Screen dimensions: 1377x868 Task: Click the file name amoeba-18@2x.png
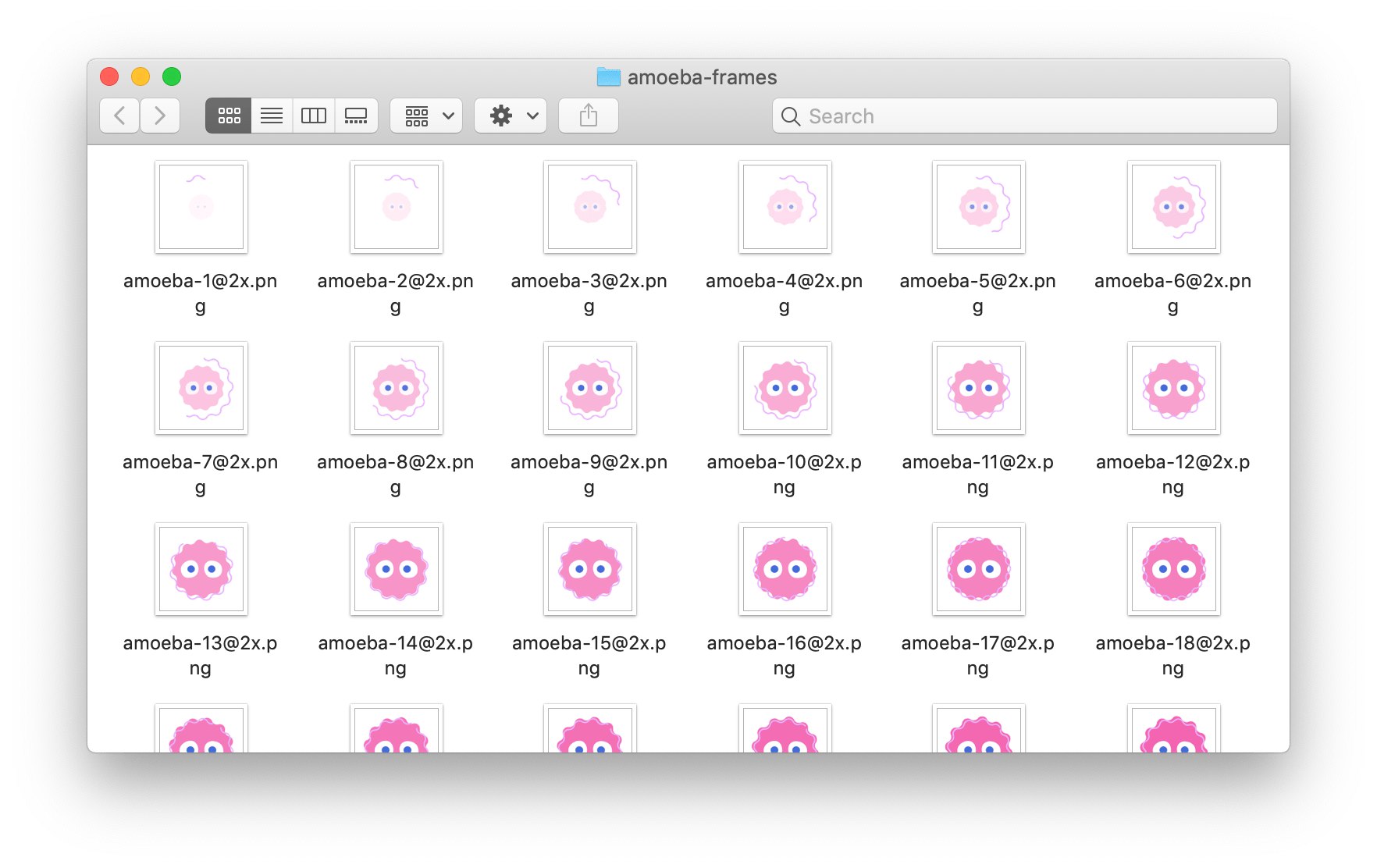[x=1173, y=655]
